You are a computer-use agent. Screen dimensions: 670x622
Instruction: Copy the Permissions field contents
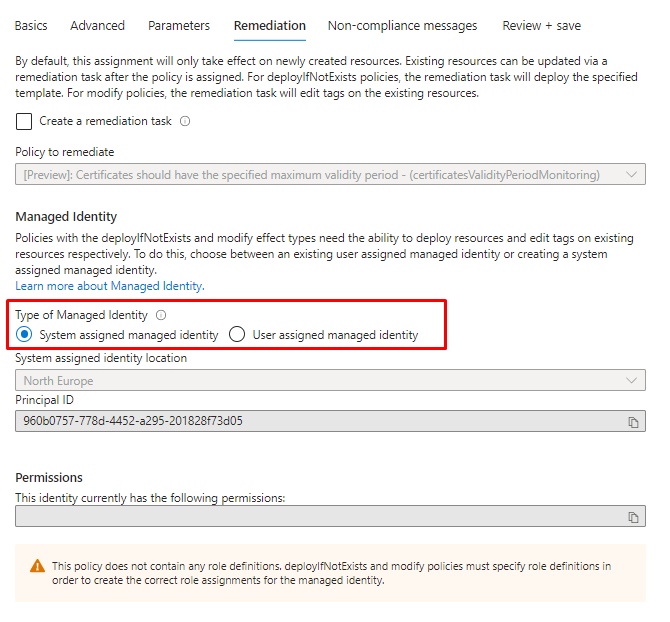633,517
